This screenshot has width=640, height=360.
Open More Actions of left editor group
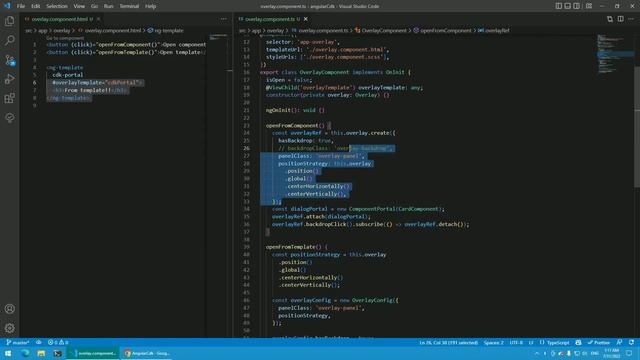click(224, 19)
